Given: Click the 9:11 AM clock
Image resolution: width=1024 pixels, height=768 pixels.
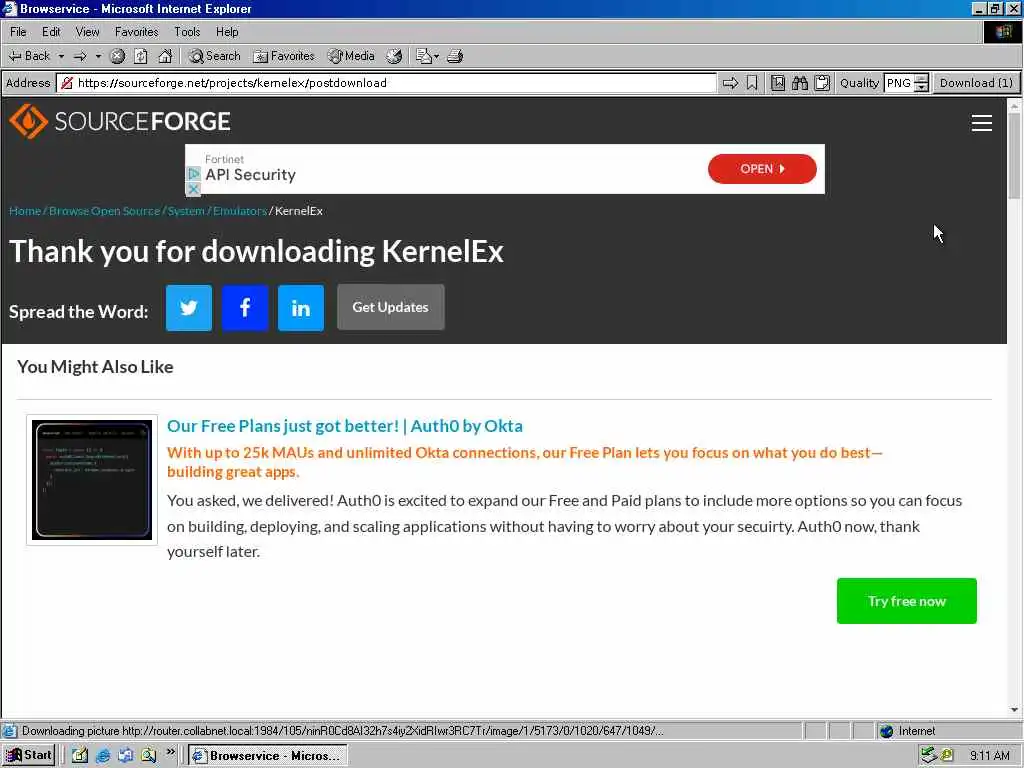Looking at the screenshot, I should [x=990, y=756].
